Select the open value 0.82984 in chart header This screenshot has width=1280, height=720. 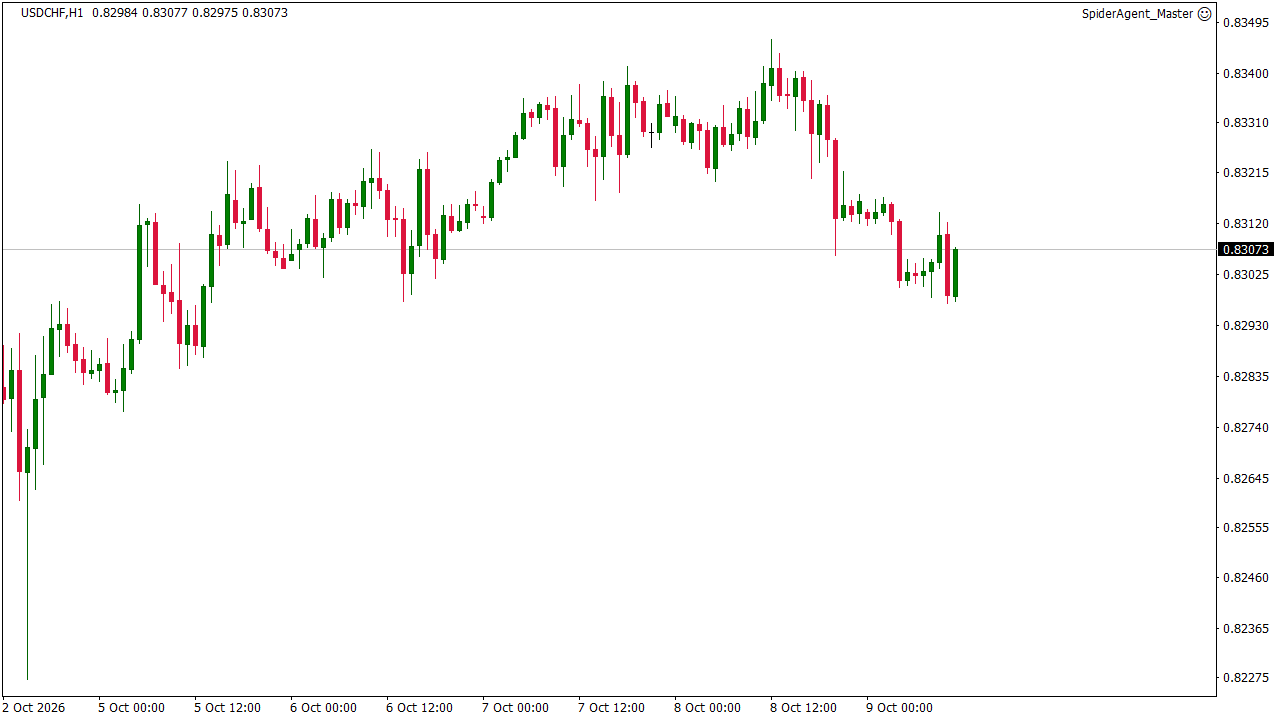coord(116,13)
